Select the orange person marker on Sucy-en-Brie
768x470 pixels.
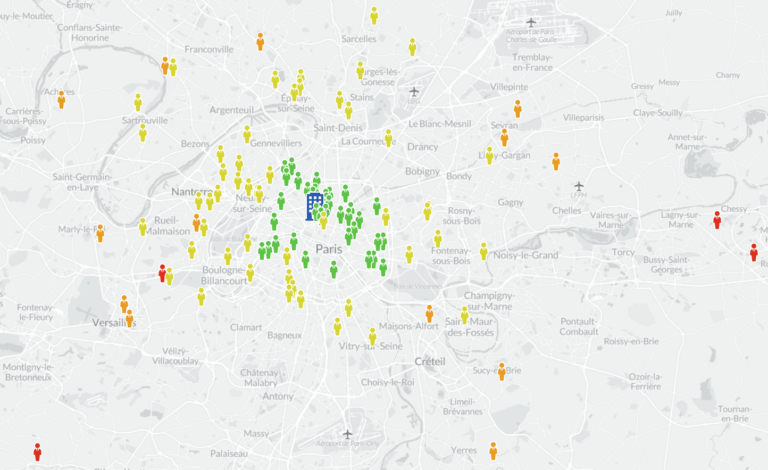(502, 372)
